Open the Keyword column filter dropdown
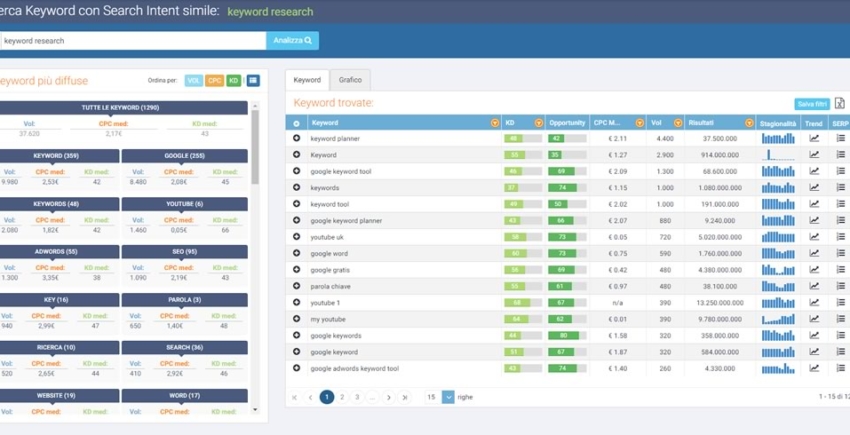Viewport: 850px width, 435px height. [x=494, y=123]
